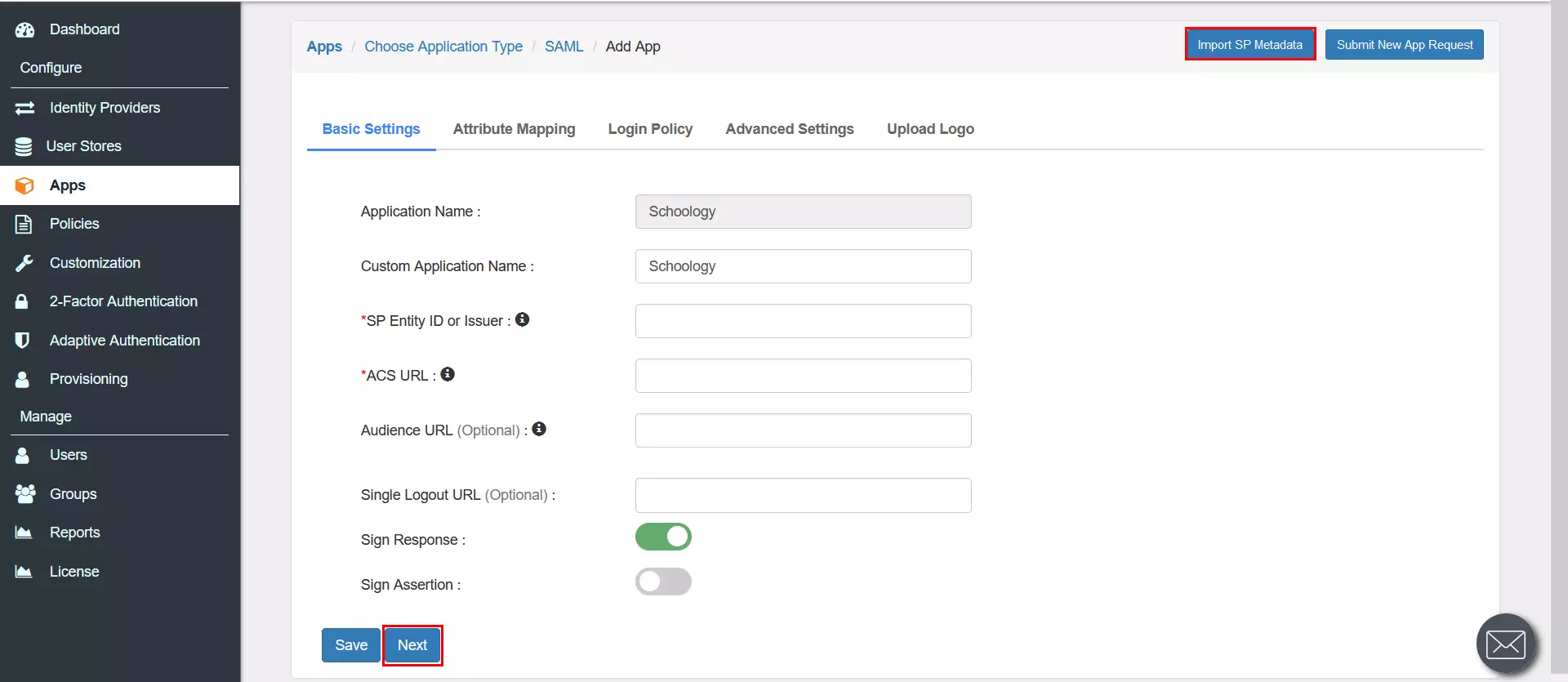Follow the Apps breadcrumb link

(x=324, y=47)
